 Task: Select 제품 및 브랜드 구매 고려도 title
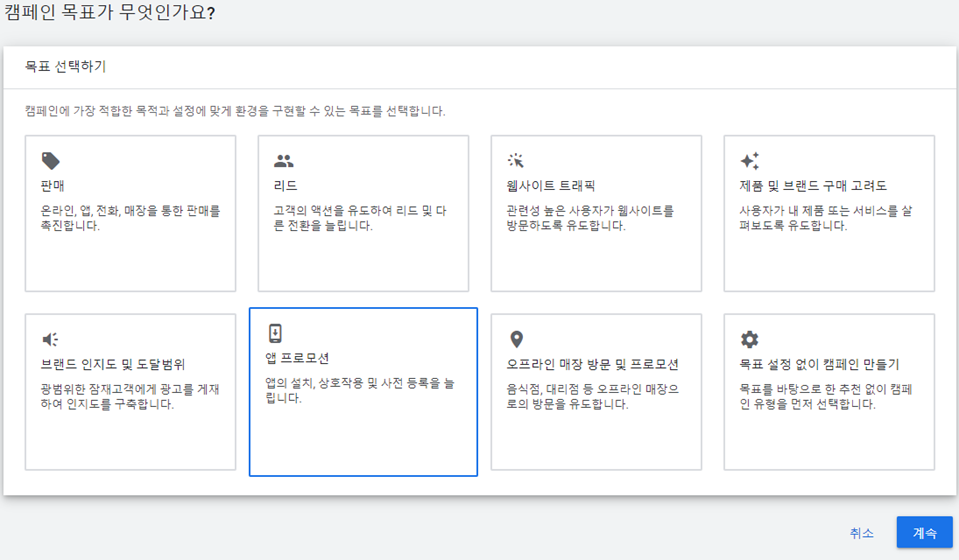[x=813, y=186]
